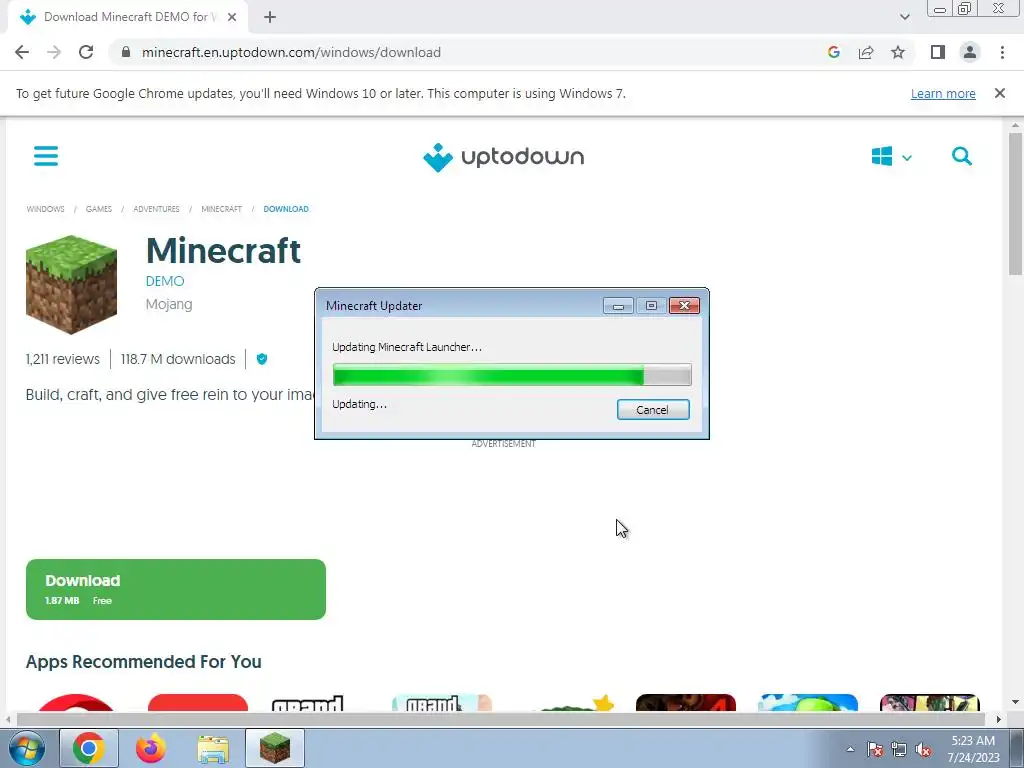The width and height of the screenshot is (1024, 768).
Task: Open the Uptodown hamburger menu
Action: pyautogui.click(x=46, y=156)
